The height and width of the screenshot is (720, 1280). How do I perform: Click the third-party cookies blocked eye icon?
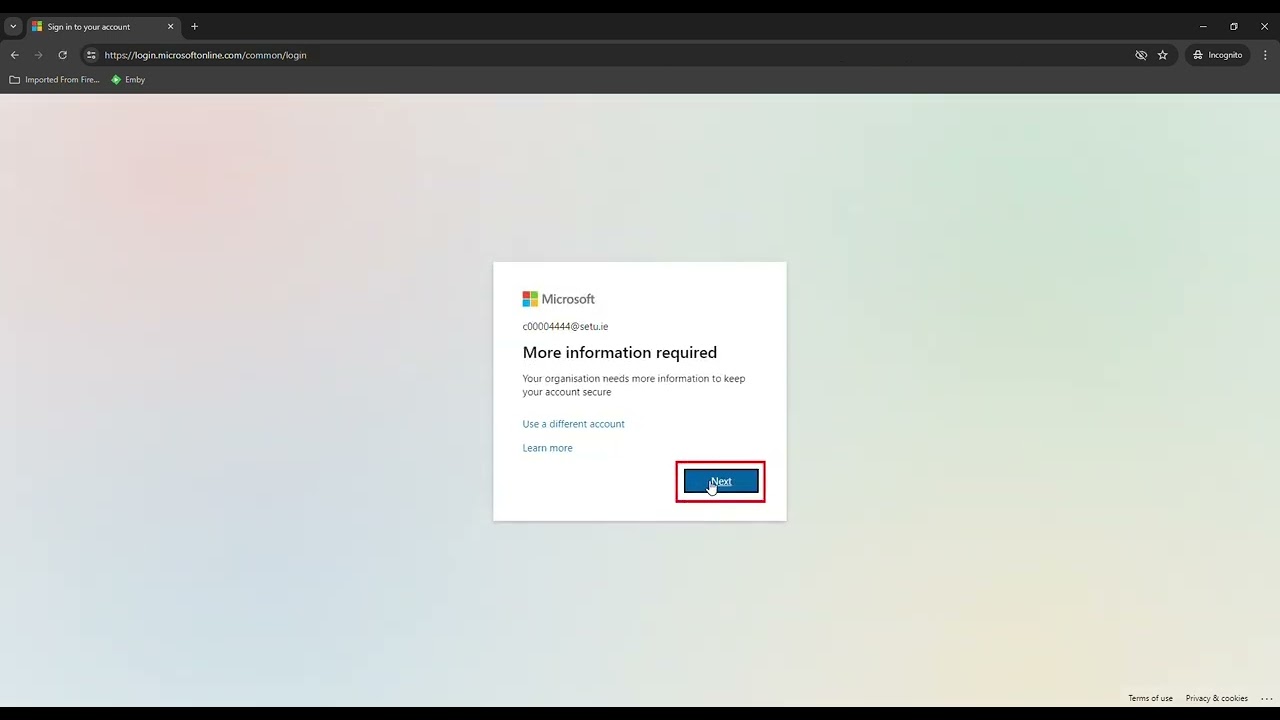click(x=1141, y=55)
